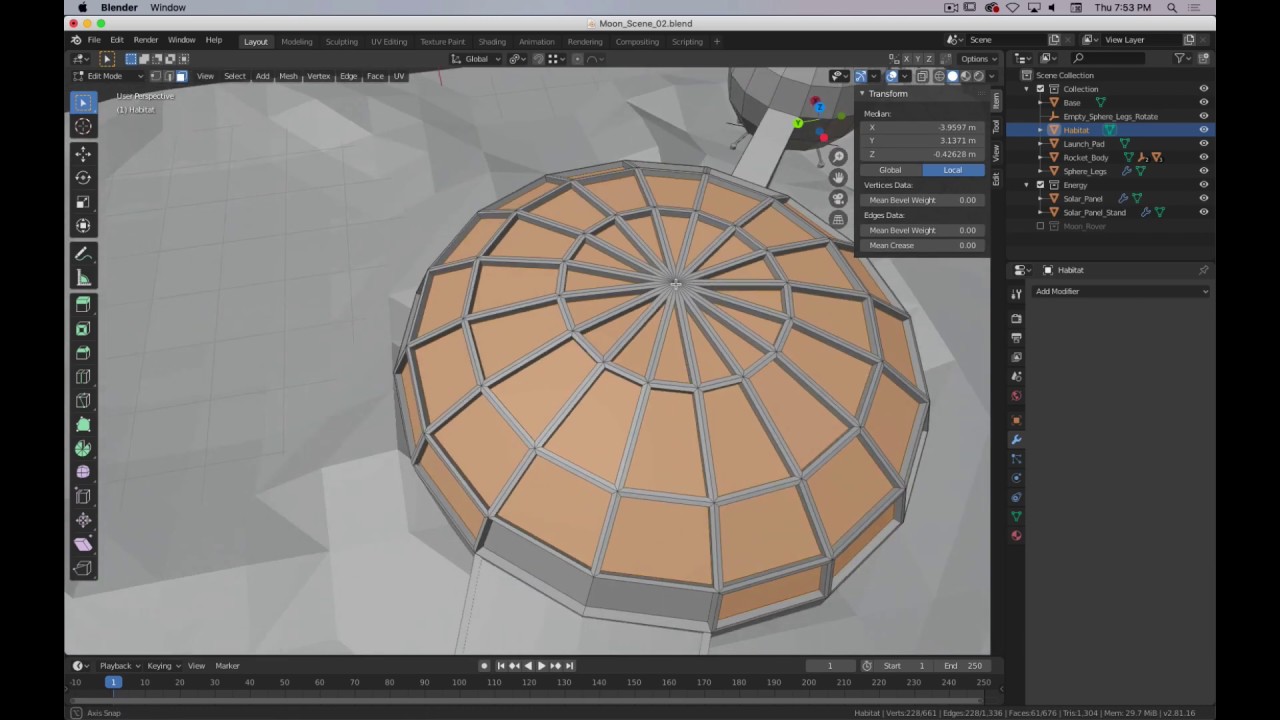
Task: Hide the Base object via its eye icon
Action: tap(1203, 102)
